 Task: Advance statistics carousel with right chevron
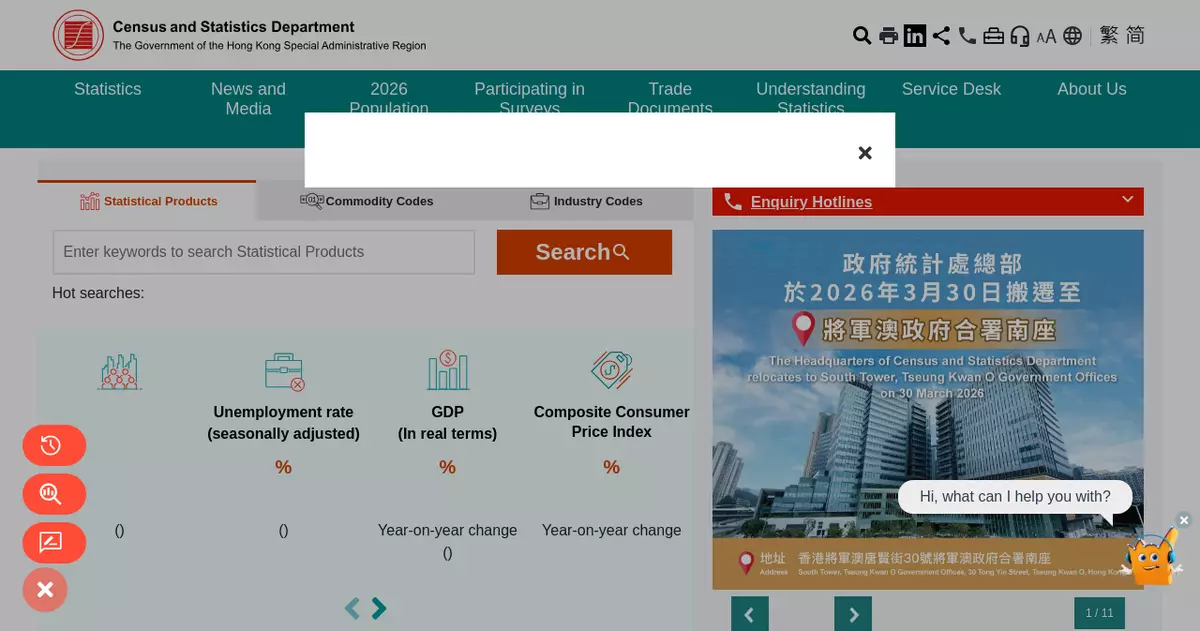pos(379,608)
